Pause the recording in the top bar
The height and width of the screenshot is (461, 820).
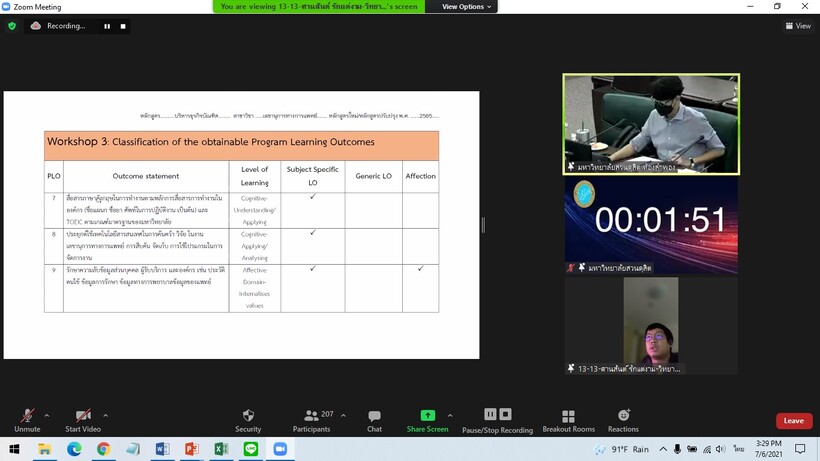[107, 26]
